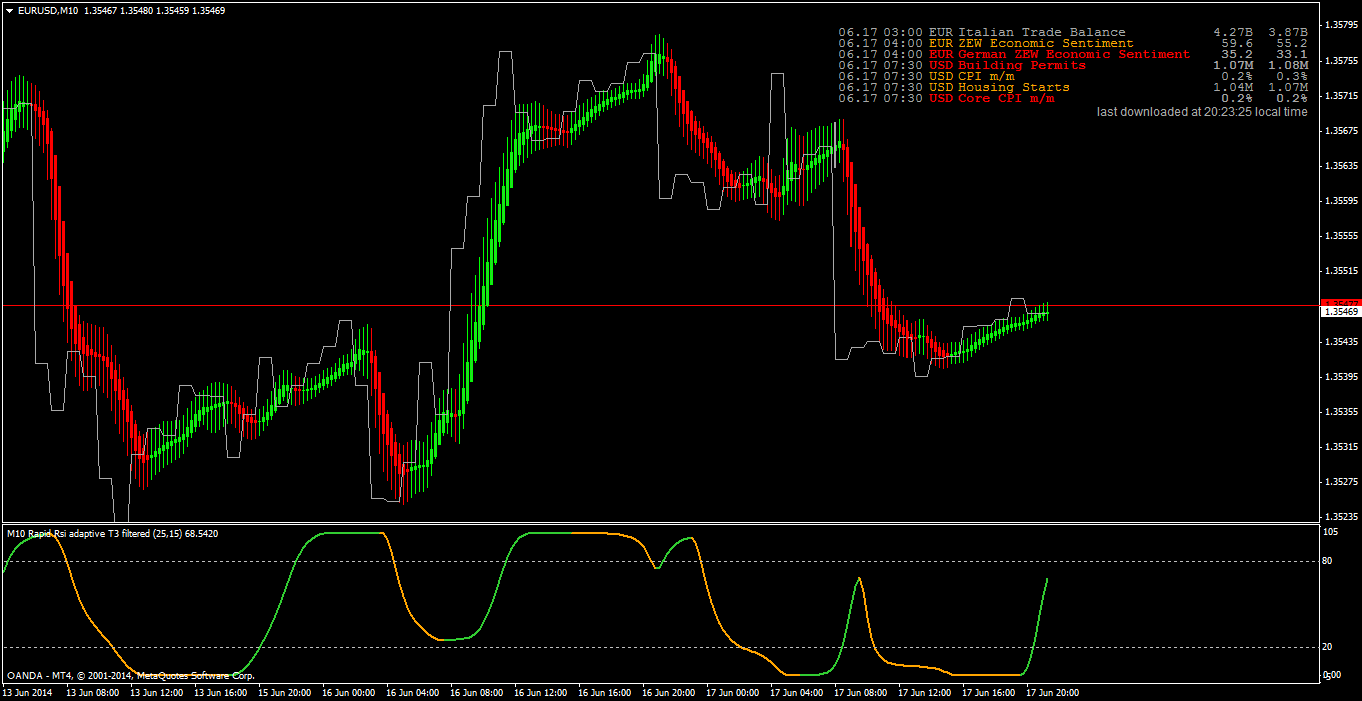Click the 17 Jun 12:00 time axis label
Viewport: 1362px width, 701px height.
pyautogui.click(x=924, y=692)
